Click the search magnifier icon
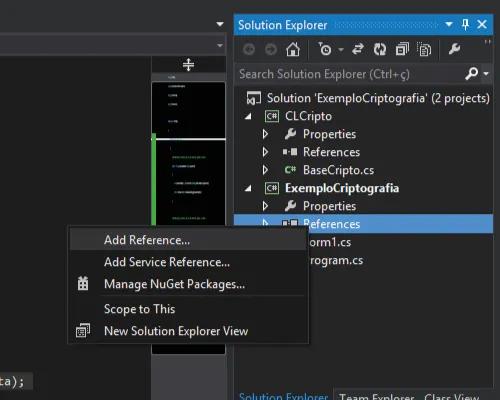500x400 pixels. [472, 74]
